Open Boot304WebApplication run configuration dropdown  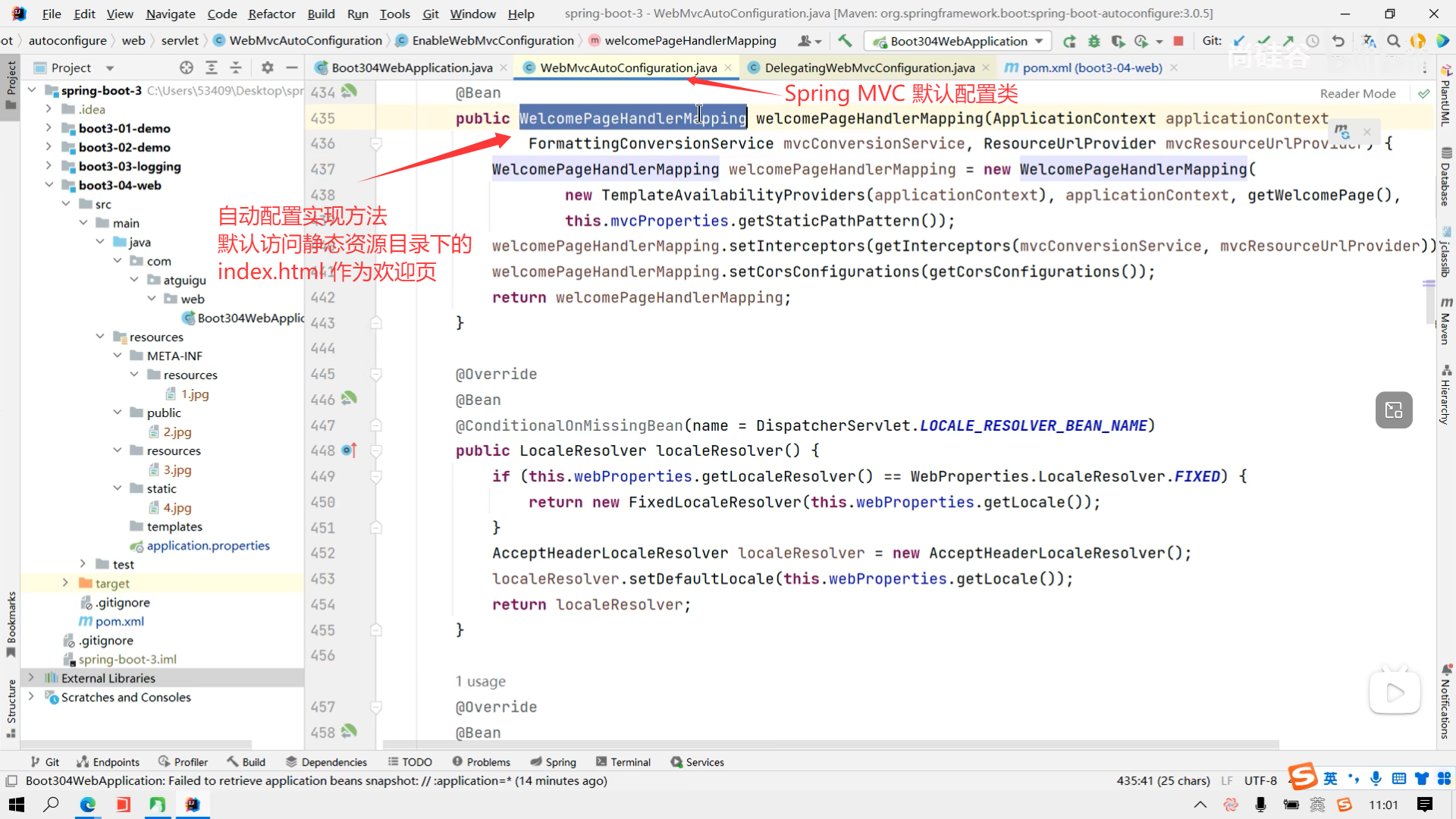(959, 41)
